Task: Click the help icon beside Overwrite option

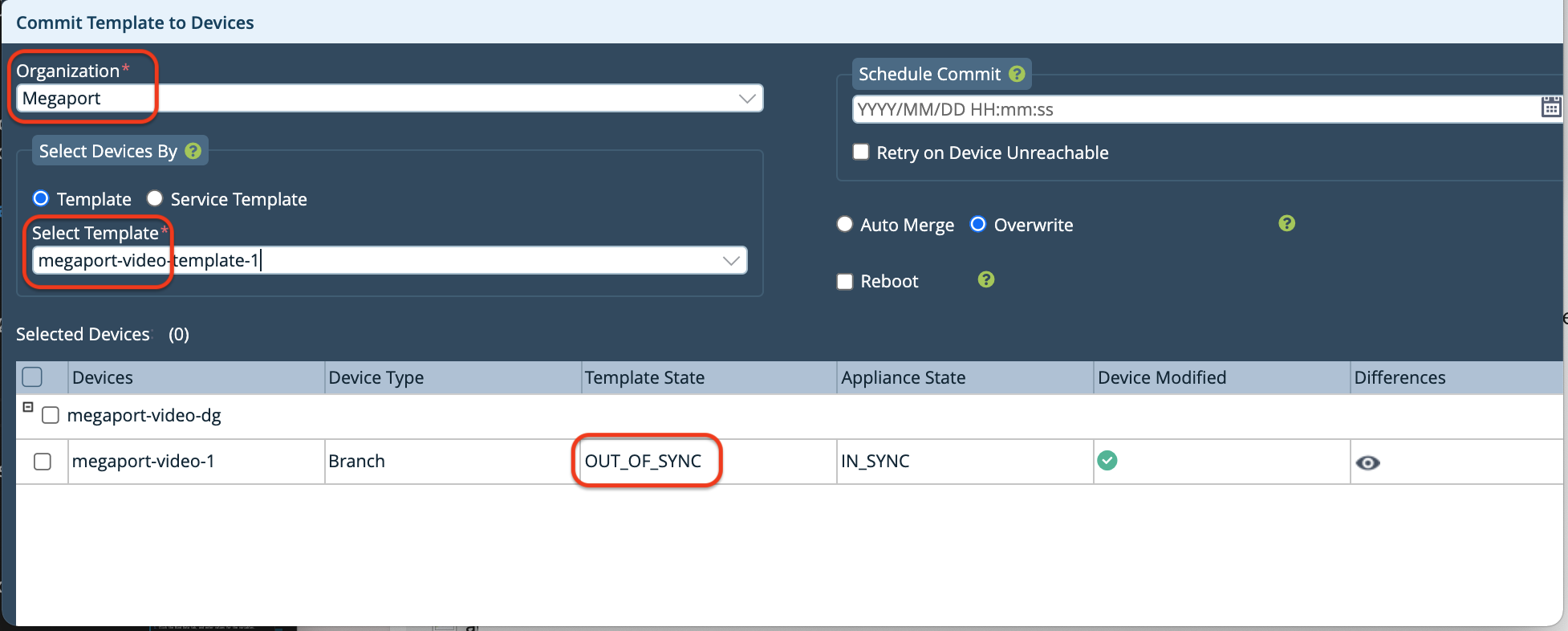Action: point(1286,223)
